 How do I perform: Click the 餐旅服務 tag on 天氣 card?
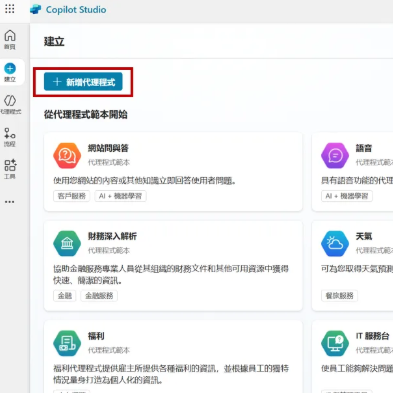[x=339, y=296]
